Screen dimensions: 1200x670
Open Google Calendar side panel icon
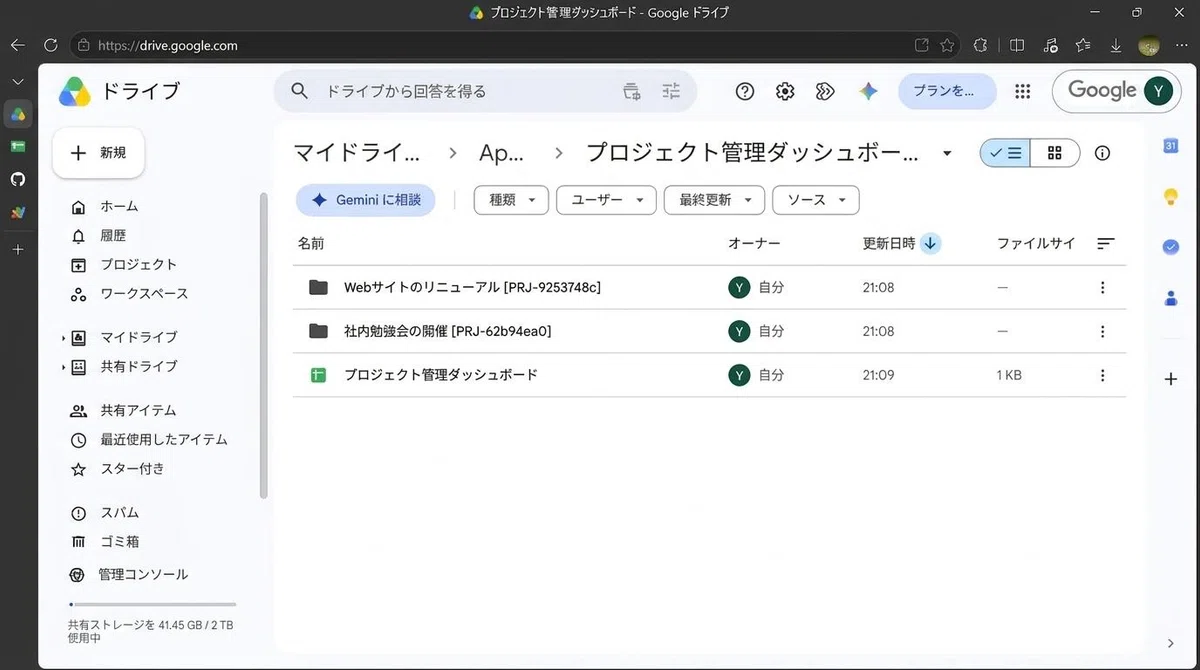1170,146
